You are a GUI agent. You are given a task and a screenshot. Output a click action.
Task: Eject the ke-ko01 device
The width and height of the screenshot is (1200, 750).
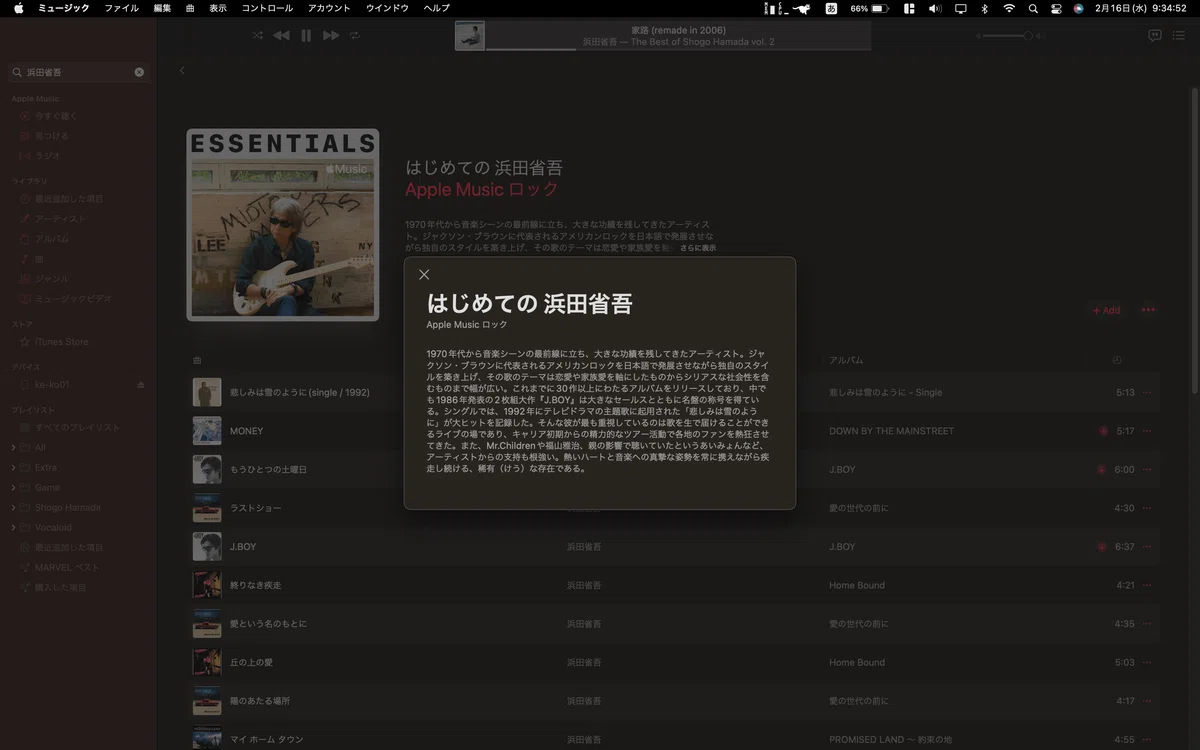tap(141, 385)
